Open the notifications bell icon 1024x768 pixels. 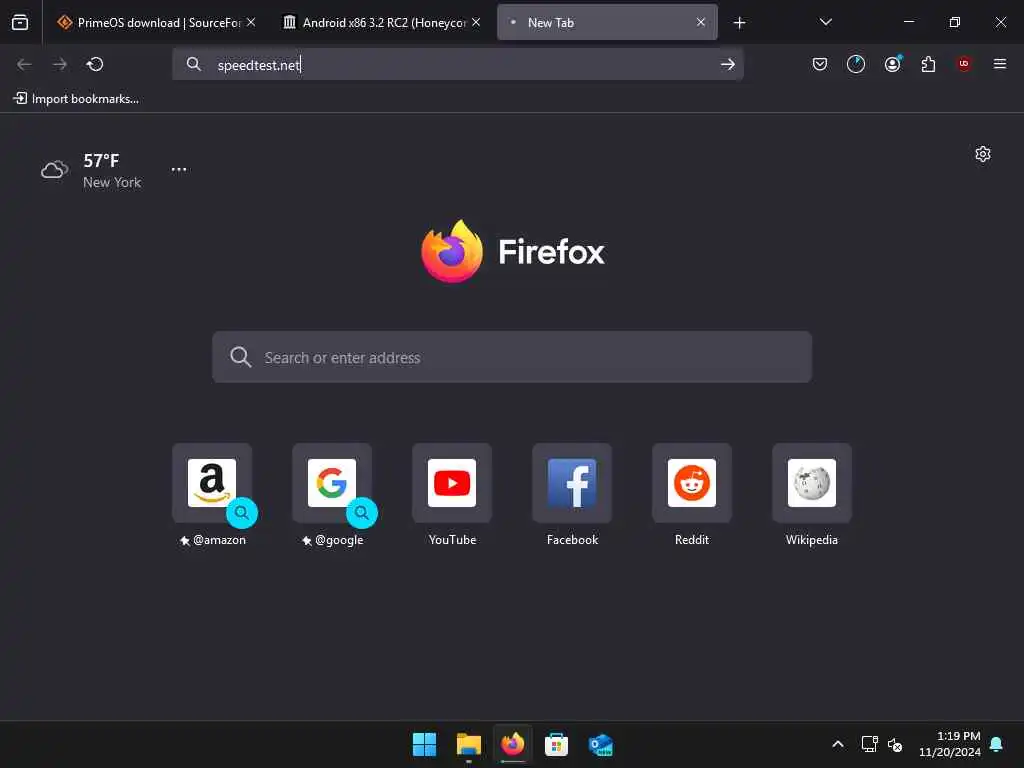(997, 744)
